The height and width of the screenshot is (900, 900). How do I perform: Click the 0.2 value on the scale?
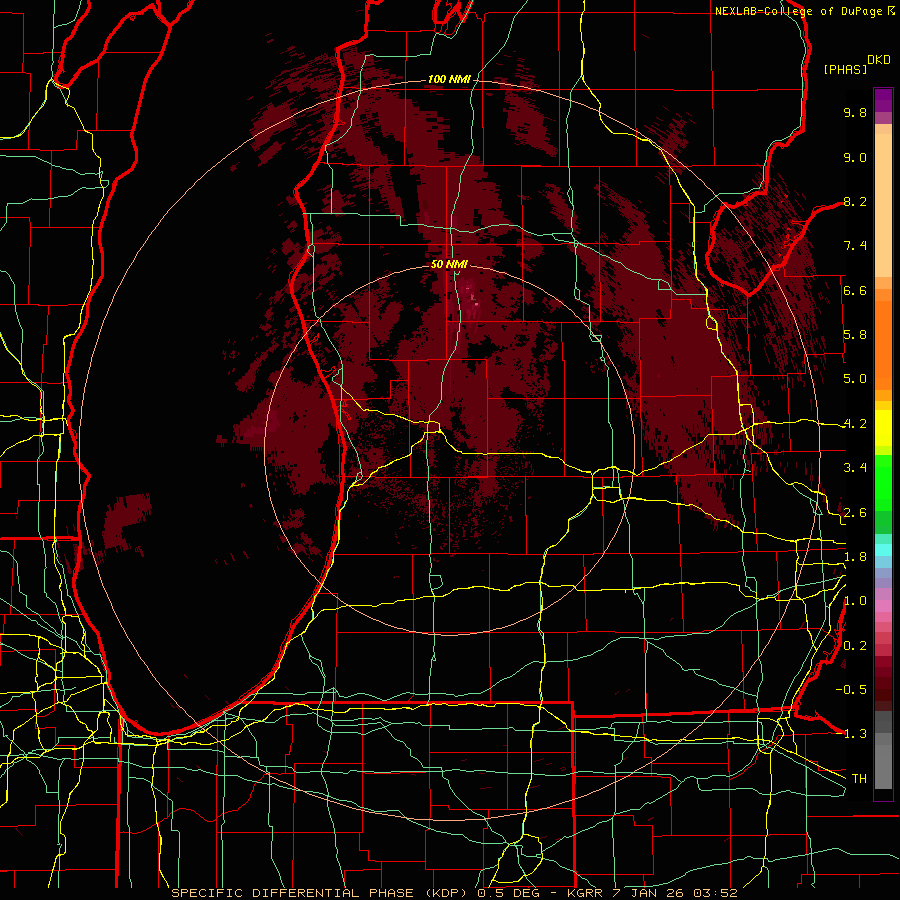pos(855,646)
